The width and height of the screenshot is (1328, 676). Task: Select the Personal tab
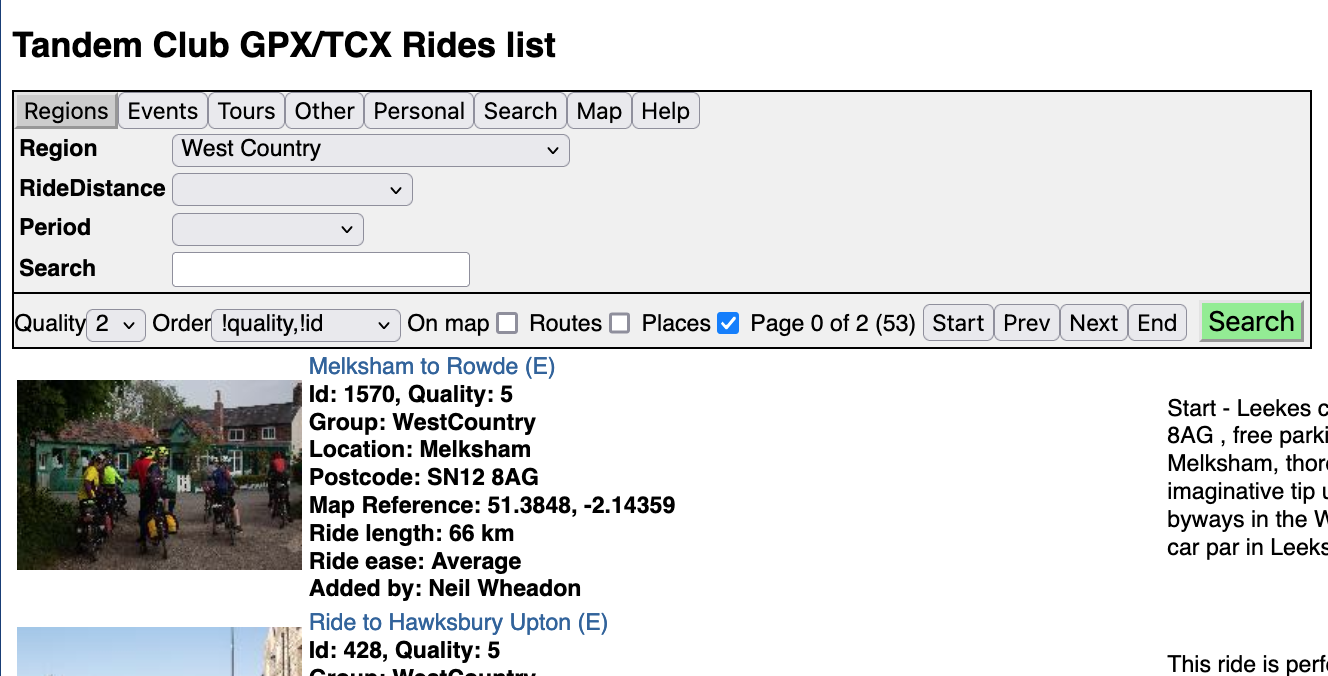point(418,111)
